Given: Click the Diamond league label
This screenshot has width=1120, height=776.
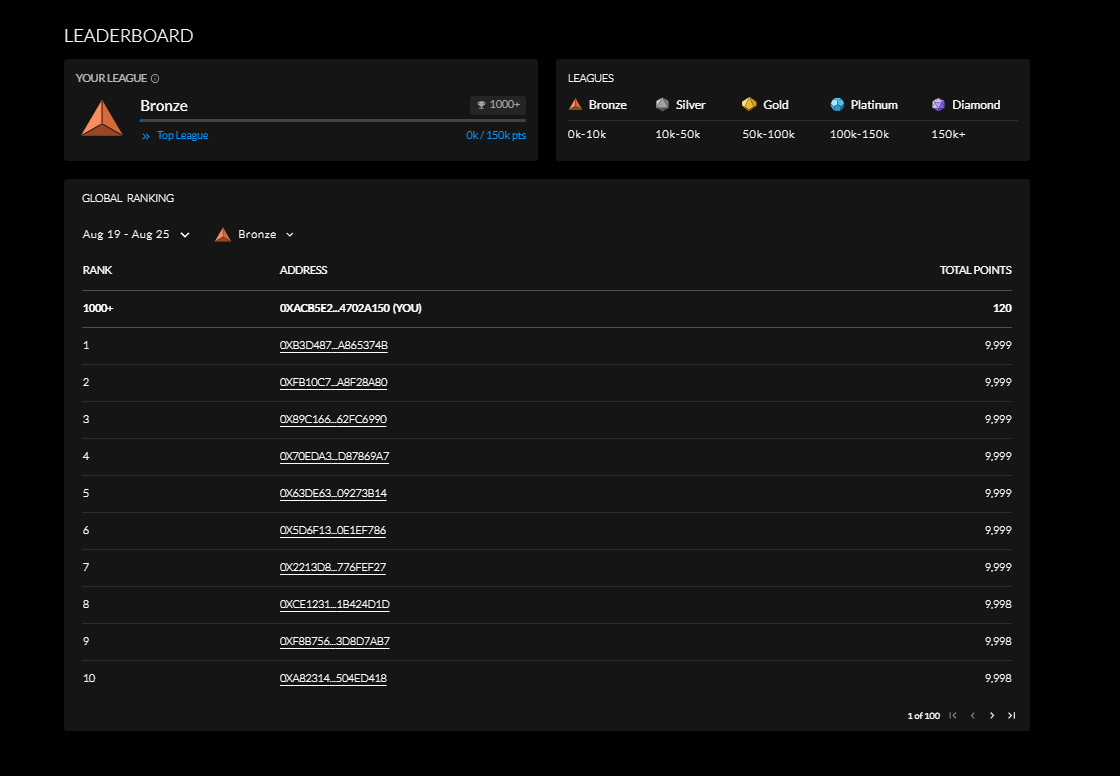Looking at the screenshot, I should click(x=976, y=105).
